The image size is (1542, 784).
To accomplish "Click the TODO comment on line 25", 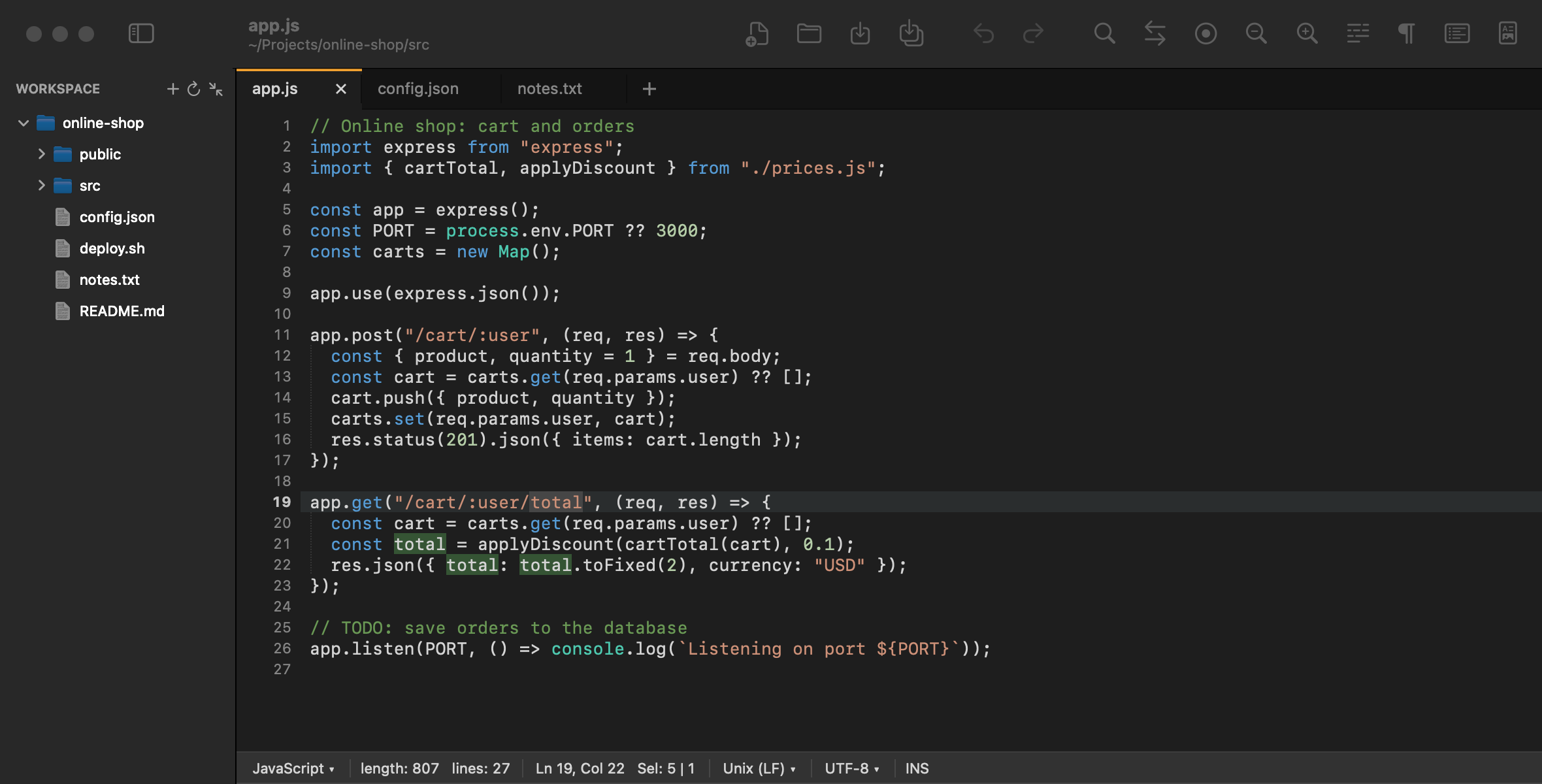I will 499,628.
